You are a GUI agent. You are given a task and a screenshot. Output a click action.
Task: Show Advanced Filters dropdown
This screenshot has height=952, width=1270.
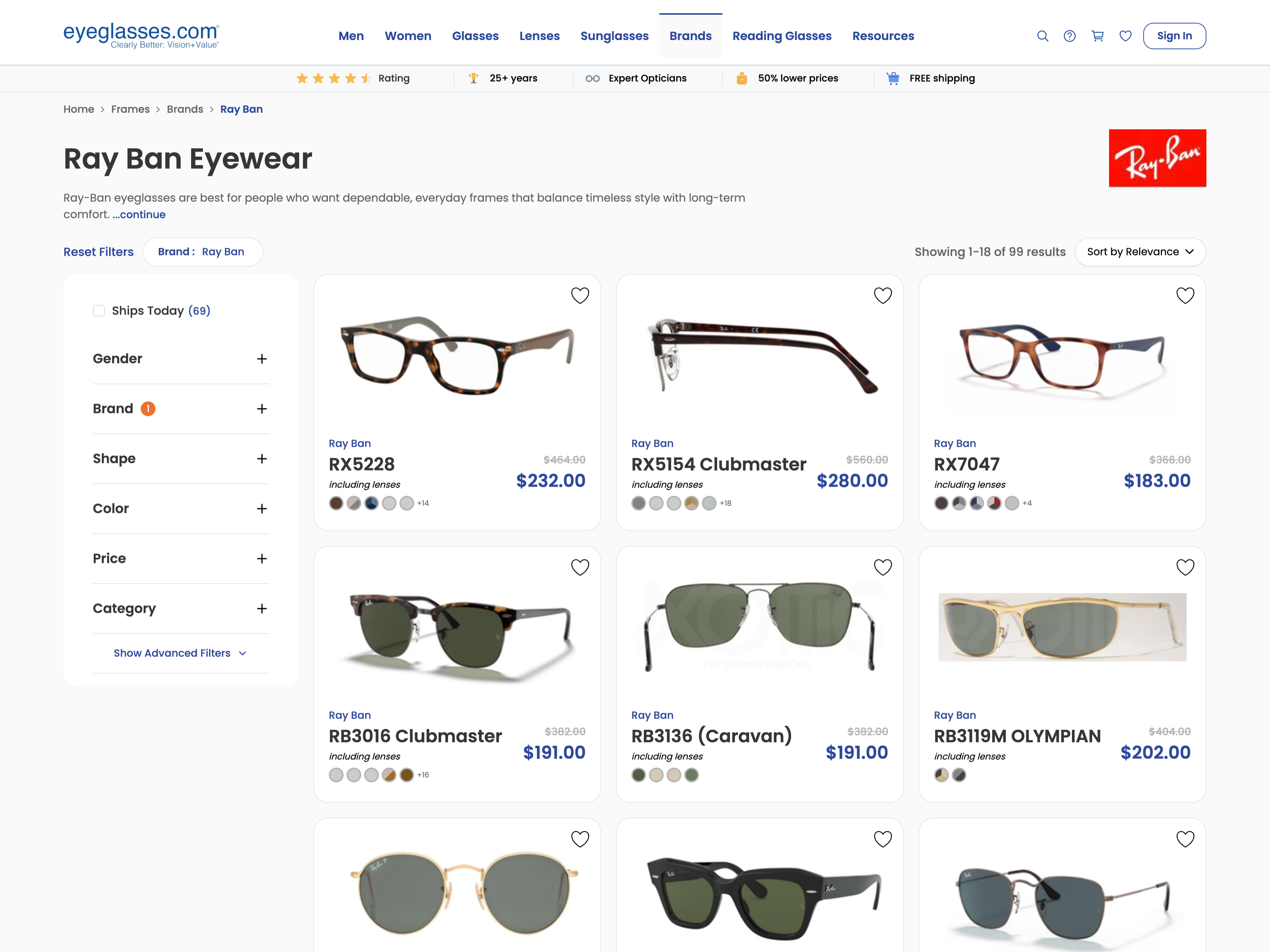(180, 653)
